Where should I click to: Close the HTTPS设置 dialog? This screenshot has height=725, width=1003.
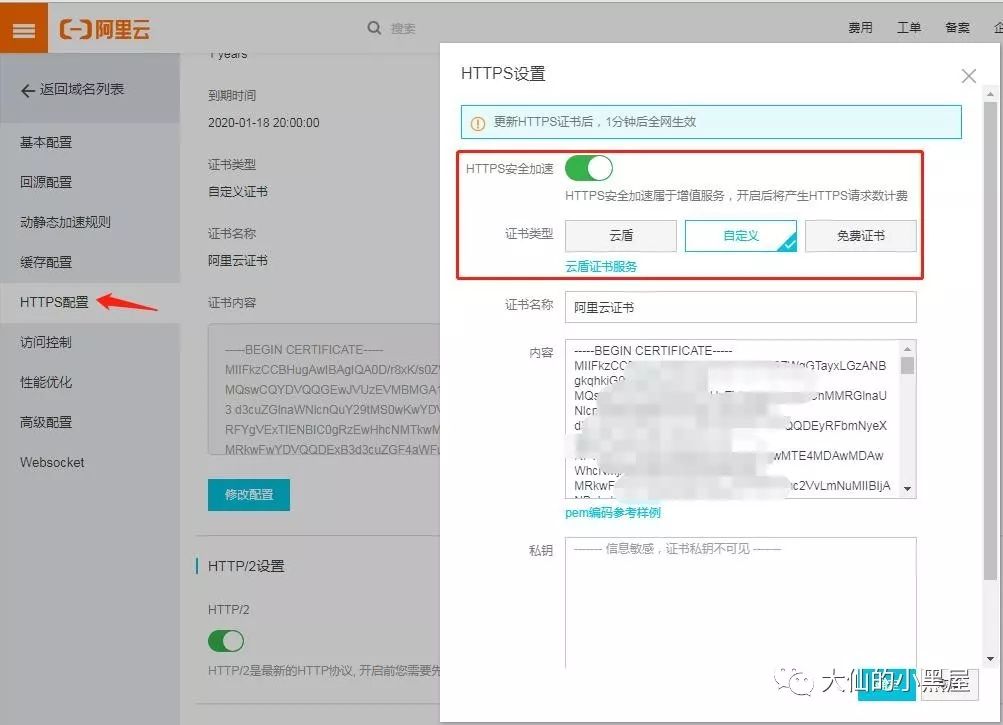click(968, 76)
